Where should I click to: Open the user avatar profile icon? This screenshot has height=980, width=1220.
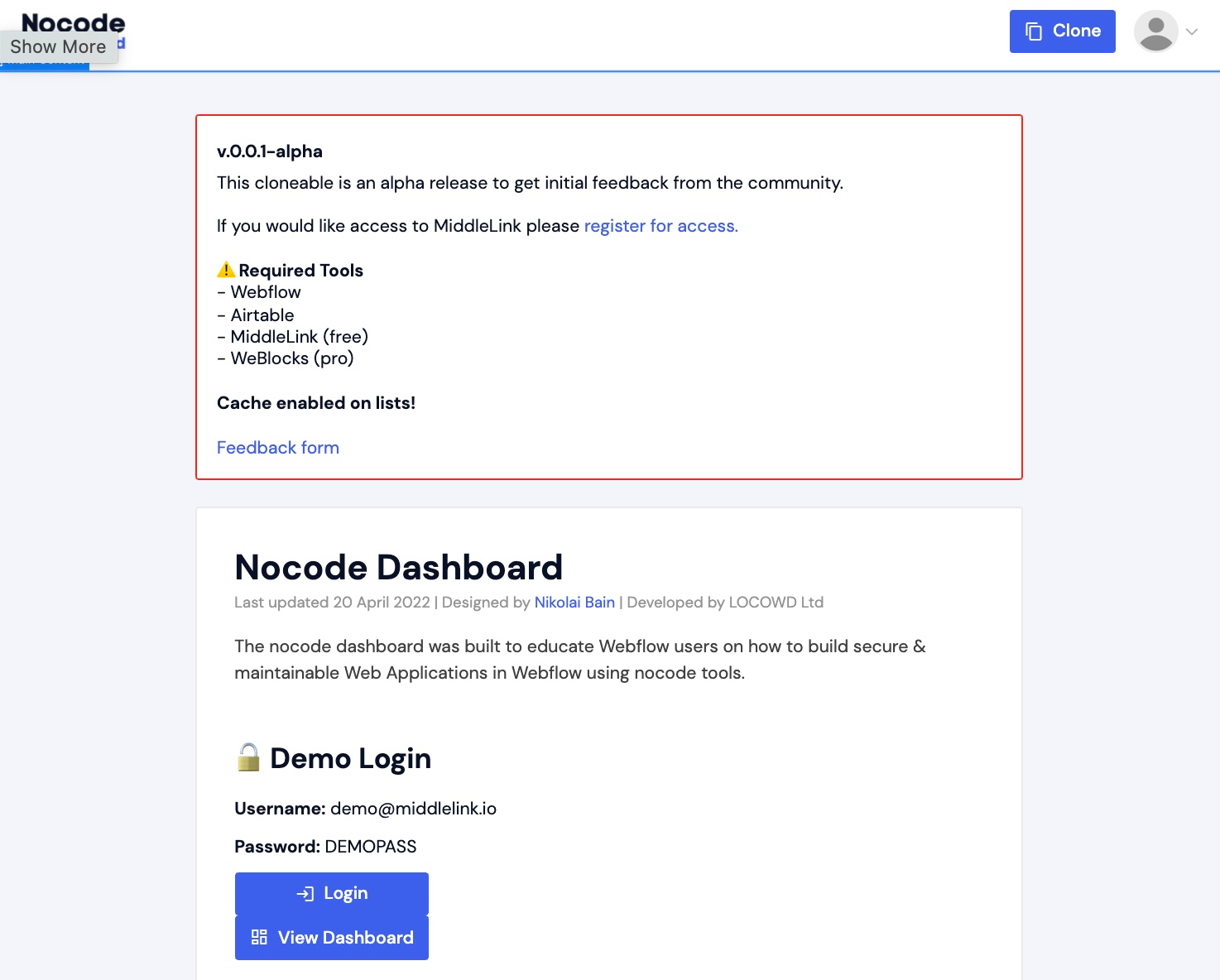pyautogui.click(x=1155, y=31)
